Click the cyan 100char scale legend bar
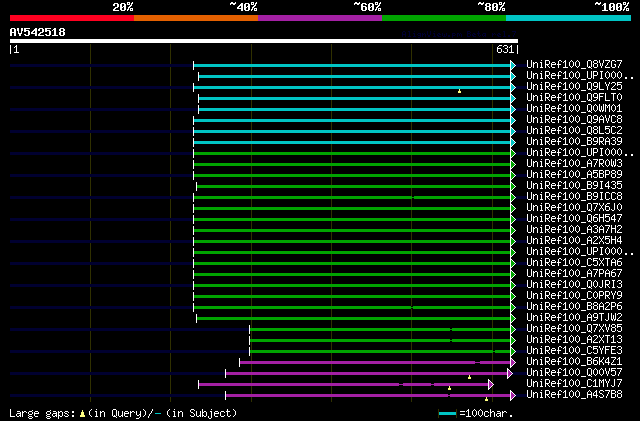 [x=447, y=414]
